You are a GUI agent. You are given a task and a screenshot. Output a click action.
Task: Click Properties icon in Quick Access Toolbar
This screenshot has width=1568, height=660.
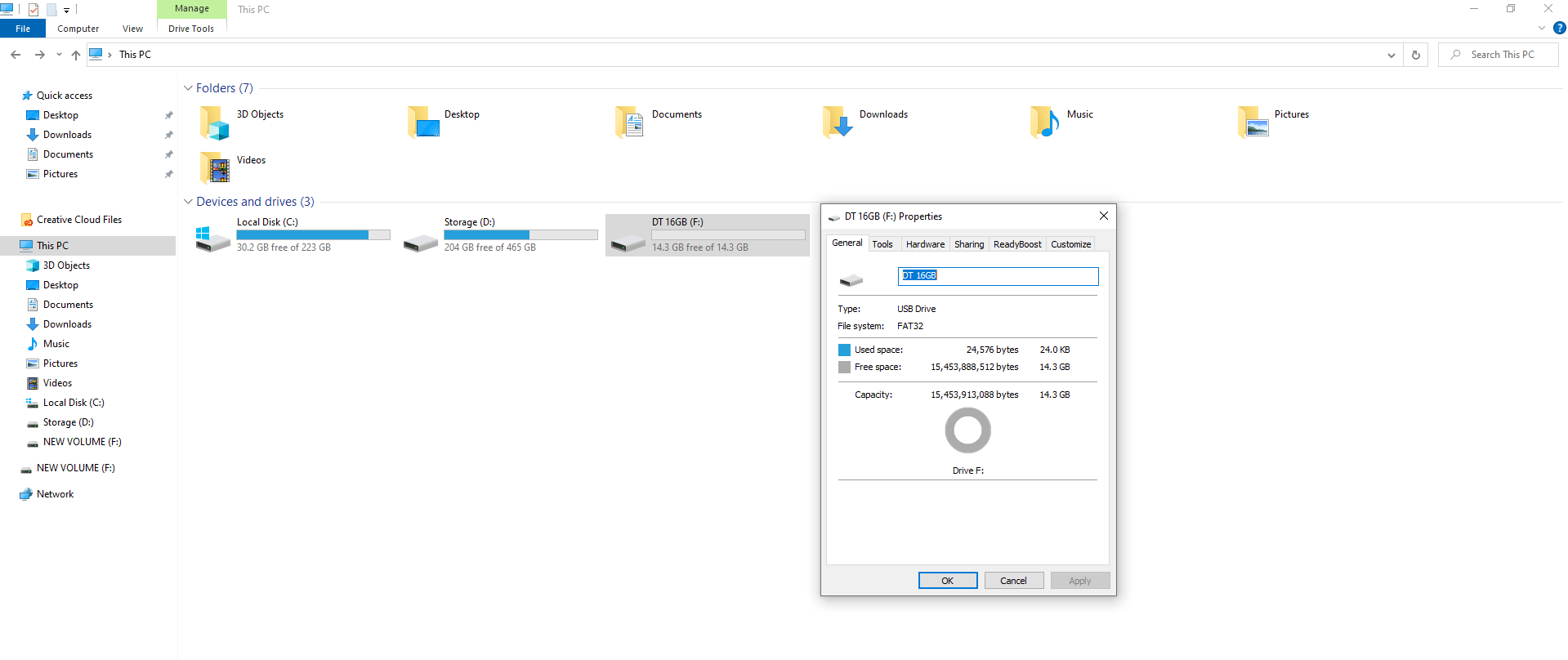point(34,9)
